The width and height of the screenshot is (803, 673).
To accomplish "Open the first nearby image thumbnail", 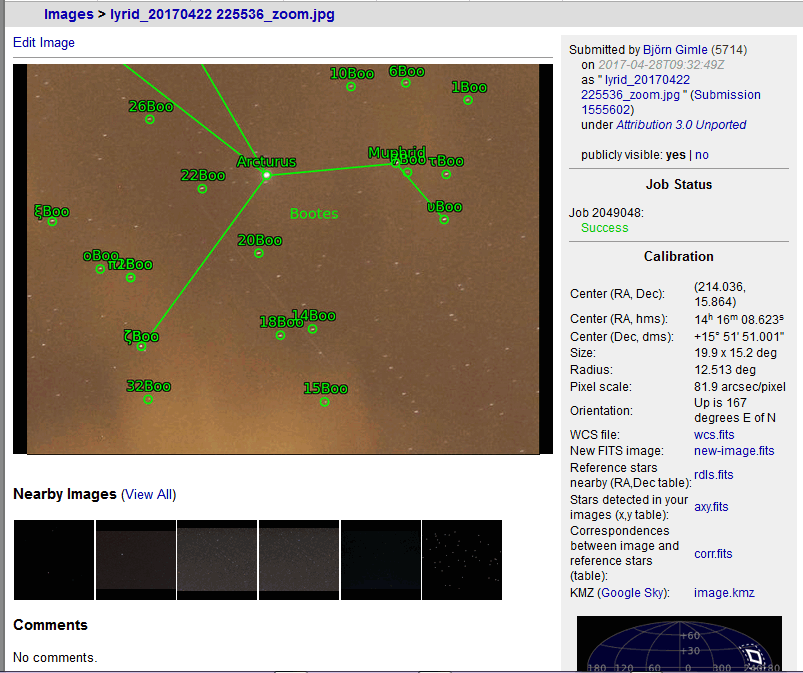I will click(54, 560).
